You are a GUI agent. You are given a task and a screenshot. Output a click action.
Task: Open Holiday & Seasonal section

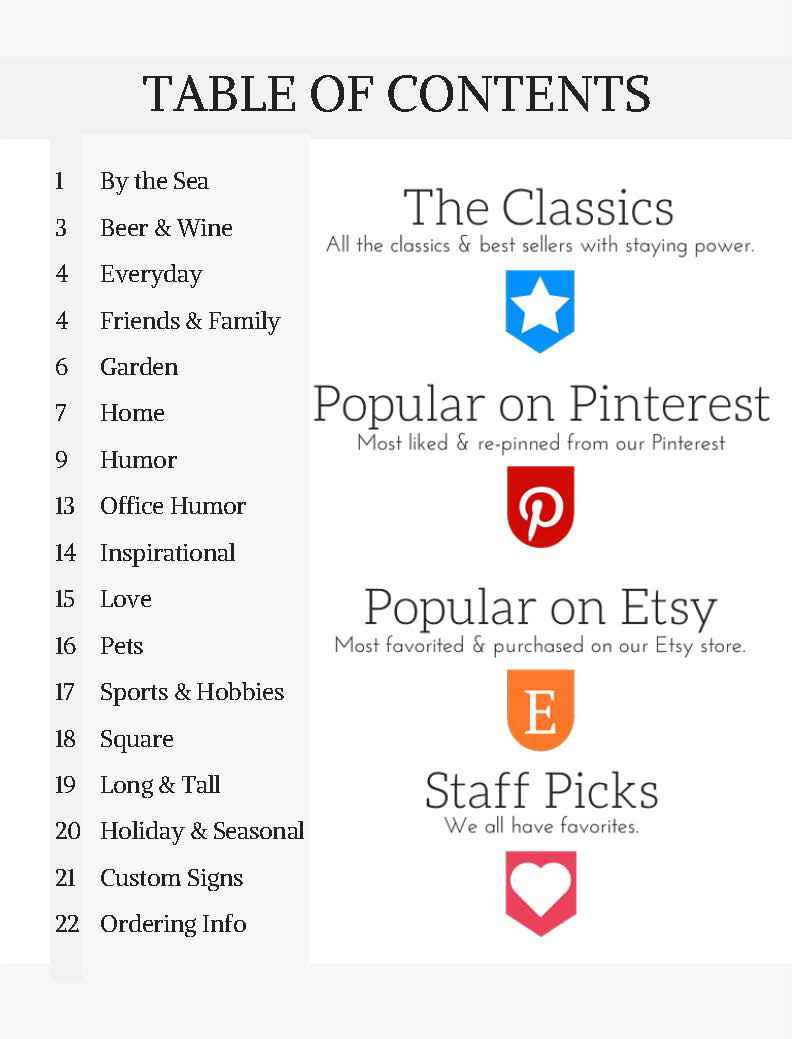click(x=202, y=831)
